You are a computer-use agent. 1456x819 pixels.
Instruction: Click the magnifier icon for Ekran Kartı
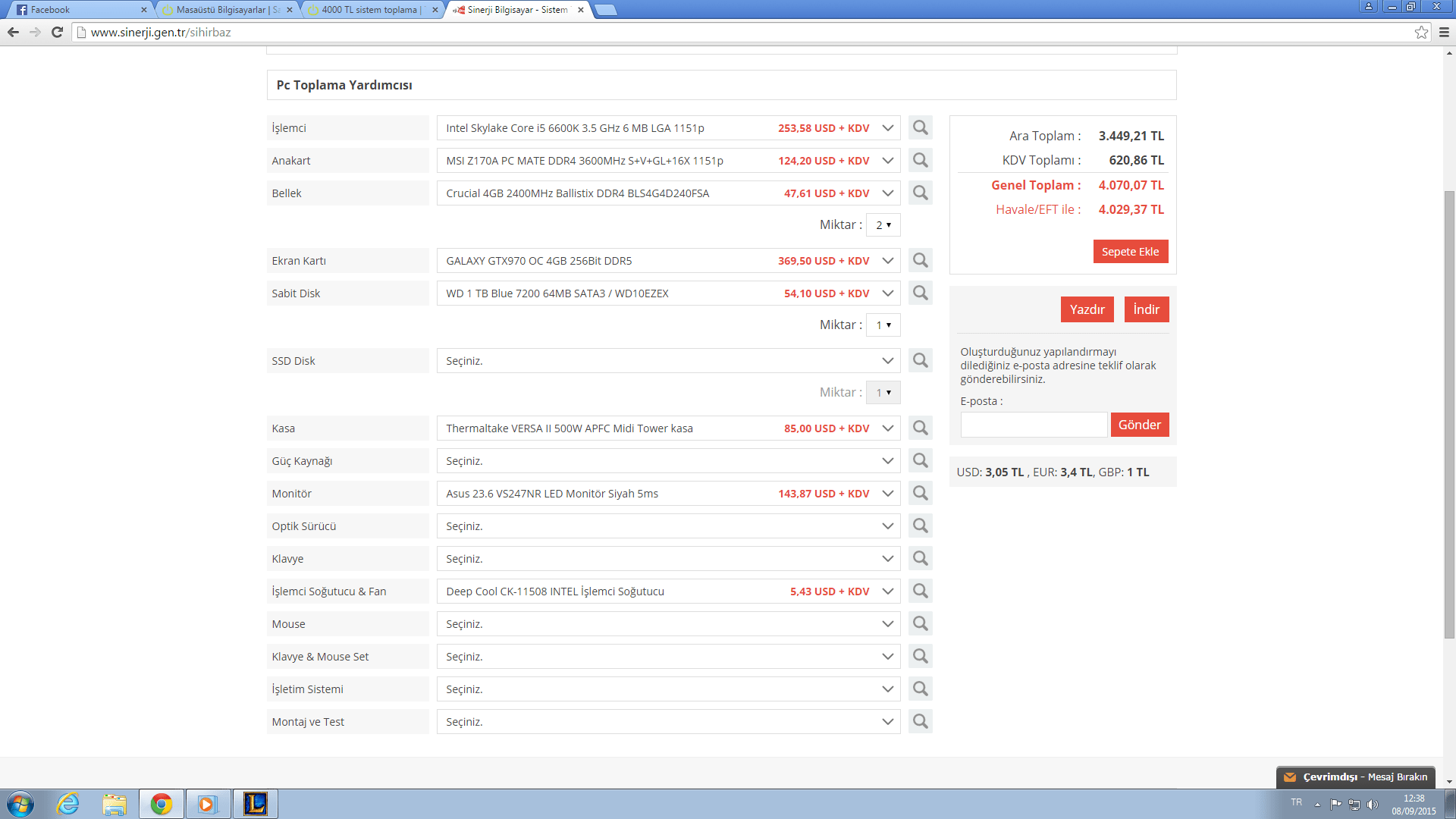click(x=920, y=260)
